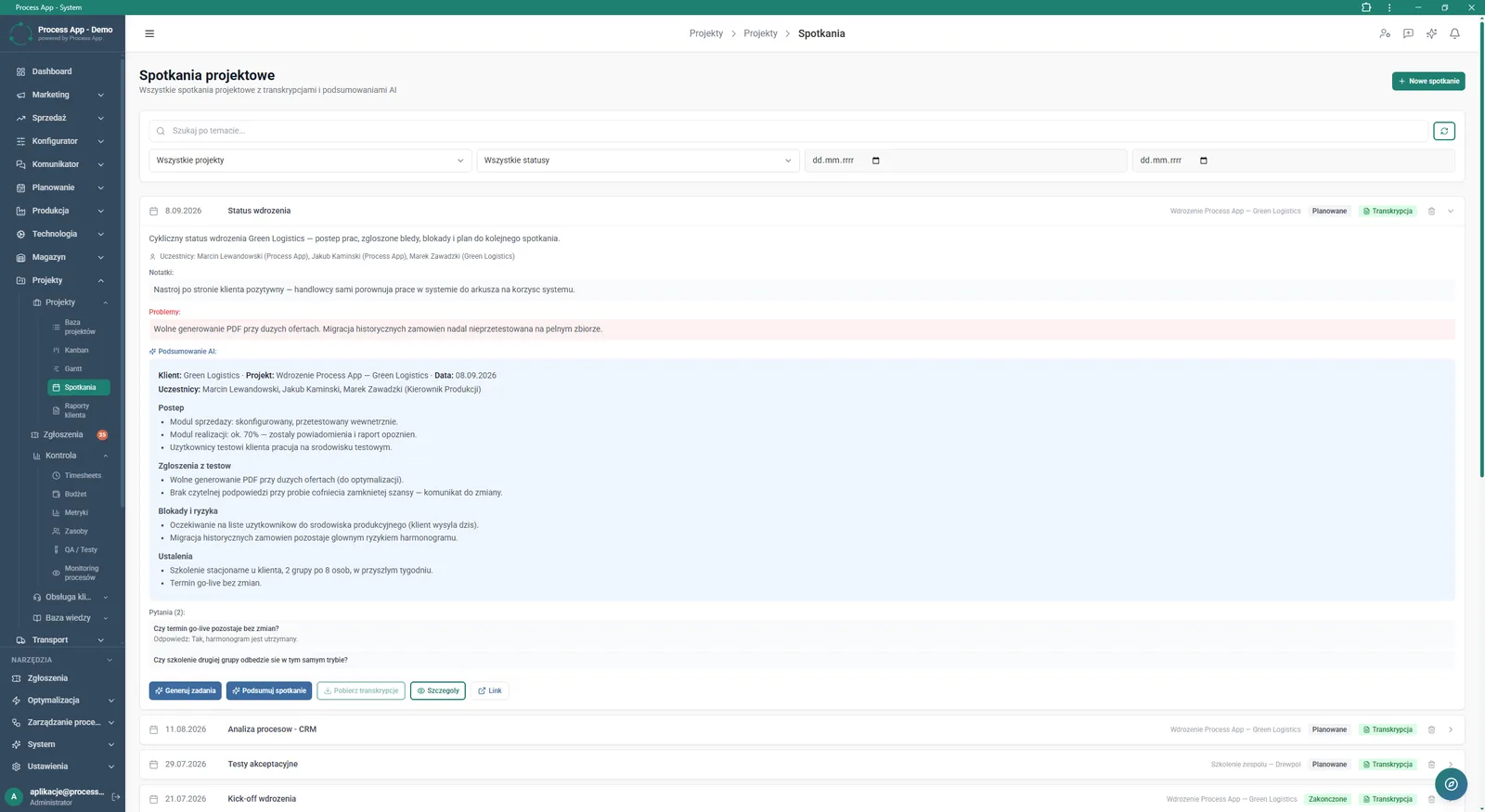Open window menu dots in title bar

click(1389, 7)
